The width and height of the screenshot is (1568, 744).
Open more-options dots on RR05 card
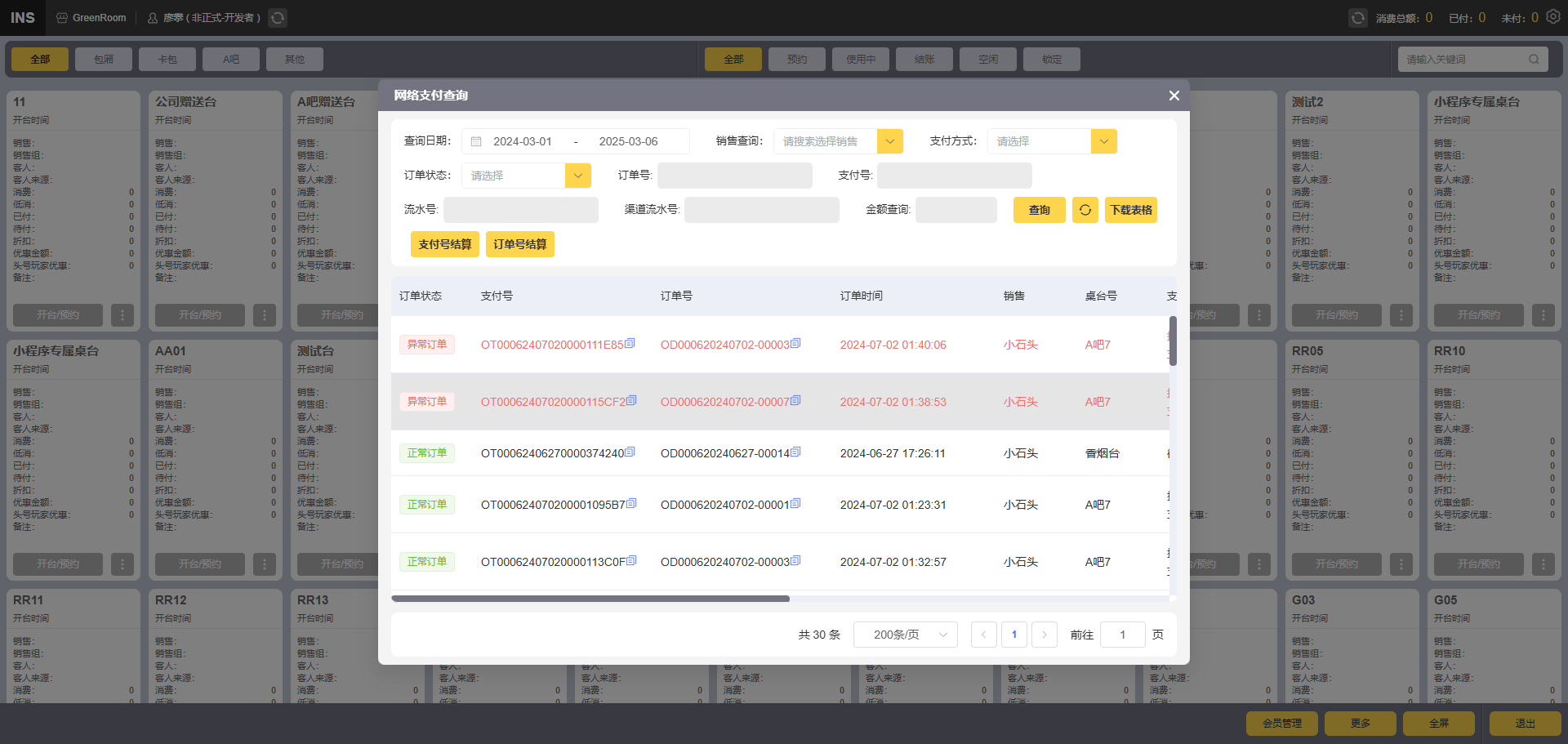click(1401, 564)
